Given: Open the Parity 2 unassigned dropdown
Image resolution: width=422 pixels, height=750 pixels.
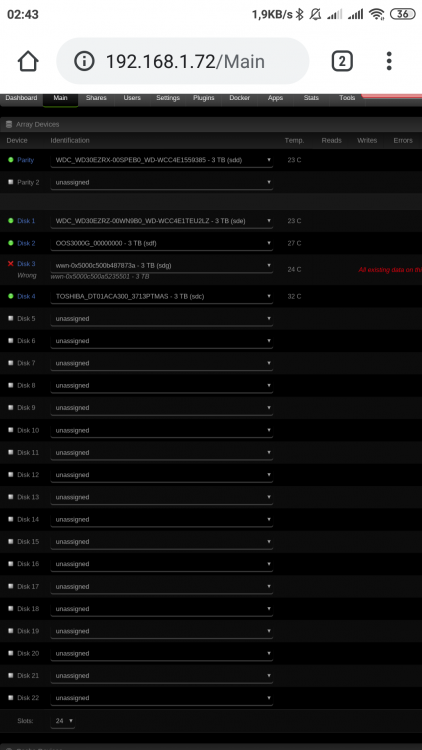Looking at the screenshot, I should coord(162,182).
